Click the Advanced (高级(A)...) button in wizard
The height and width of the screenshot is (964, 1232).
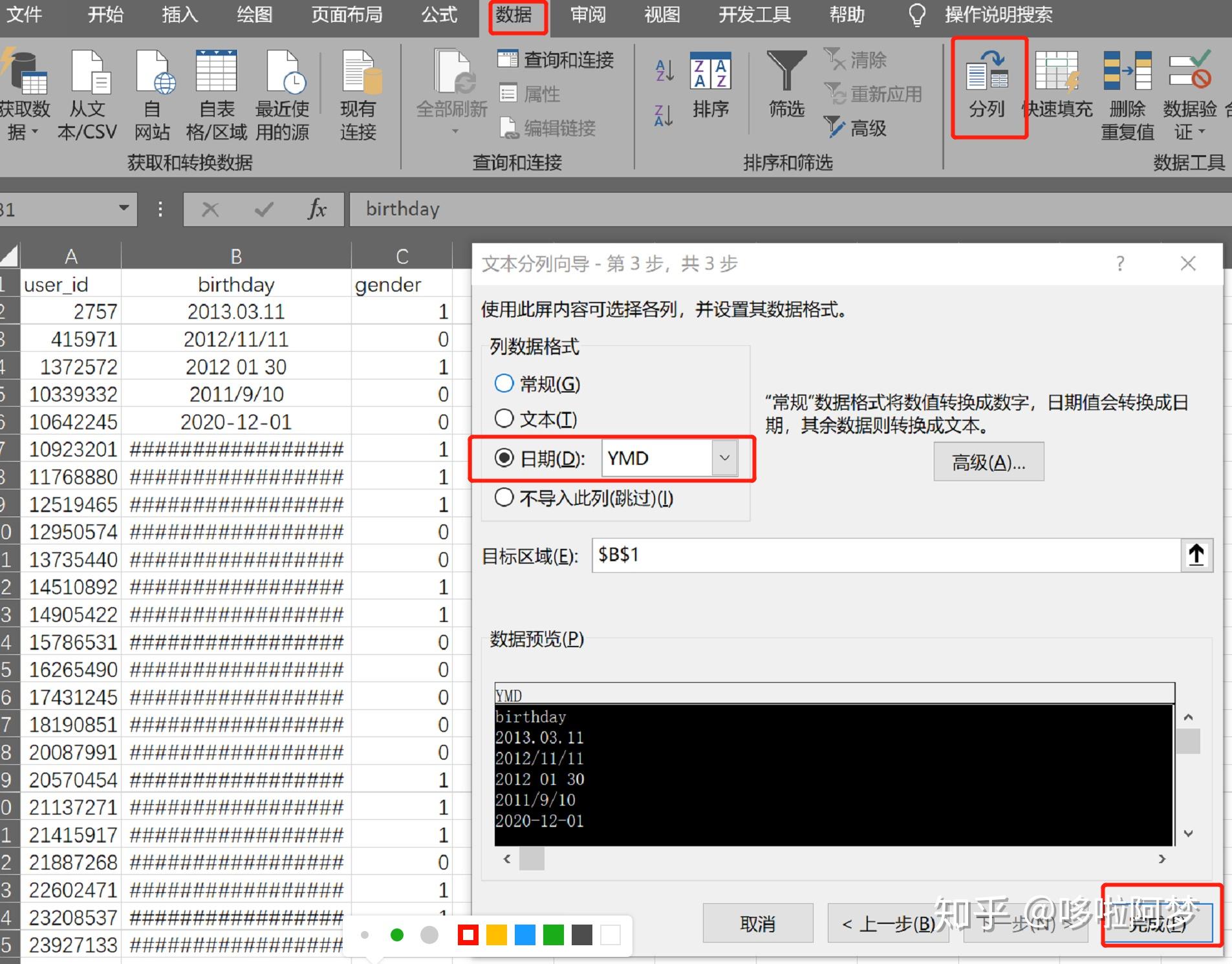[x=988, y=462]
